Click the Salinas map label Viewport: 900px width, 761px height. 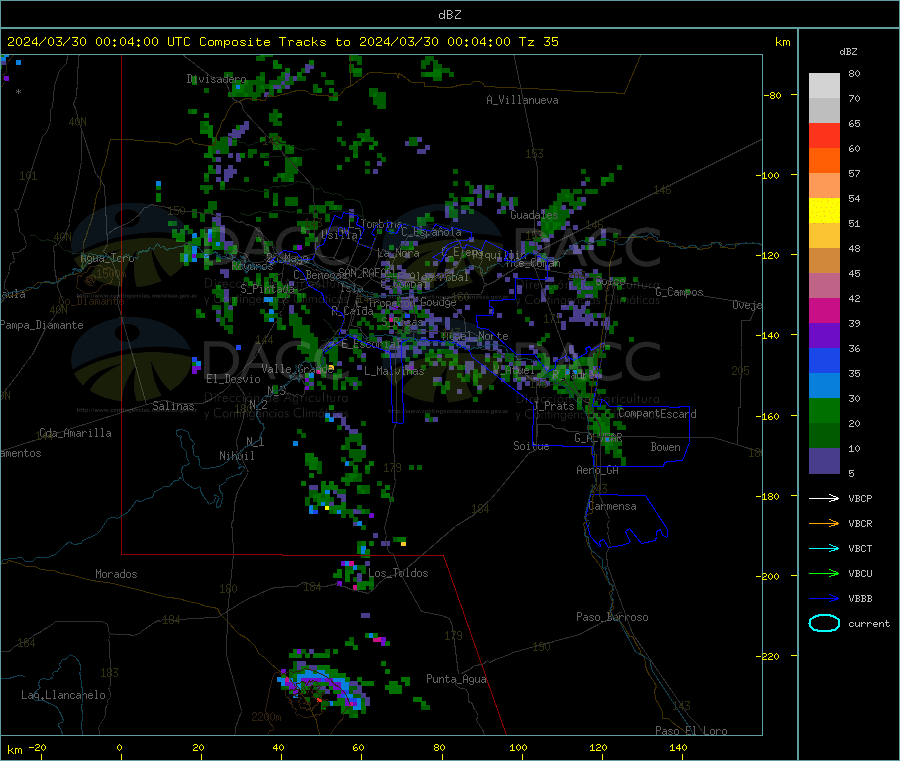[x=173, y=406]
